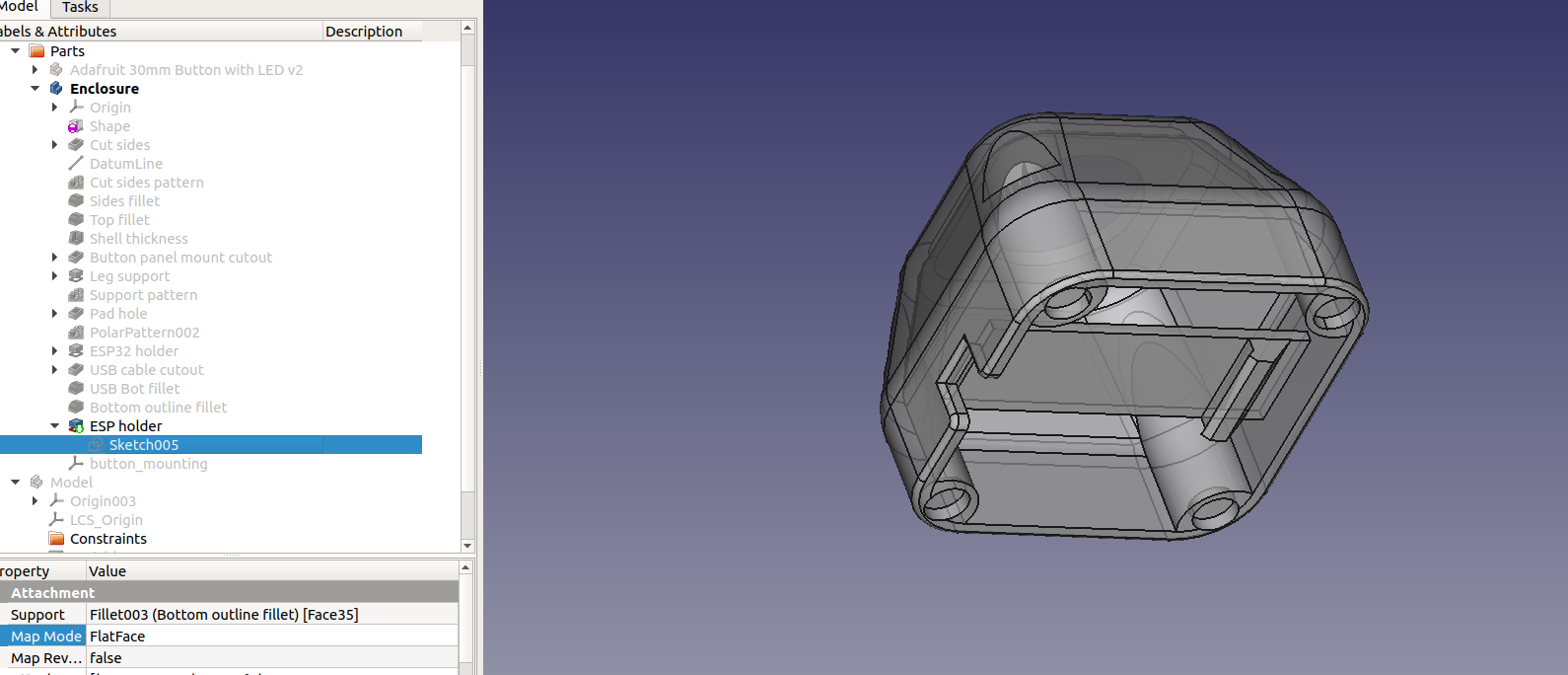
Task: Click the property panel scrollbar up arrow
Action: [x=465, y=568]
